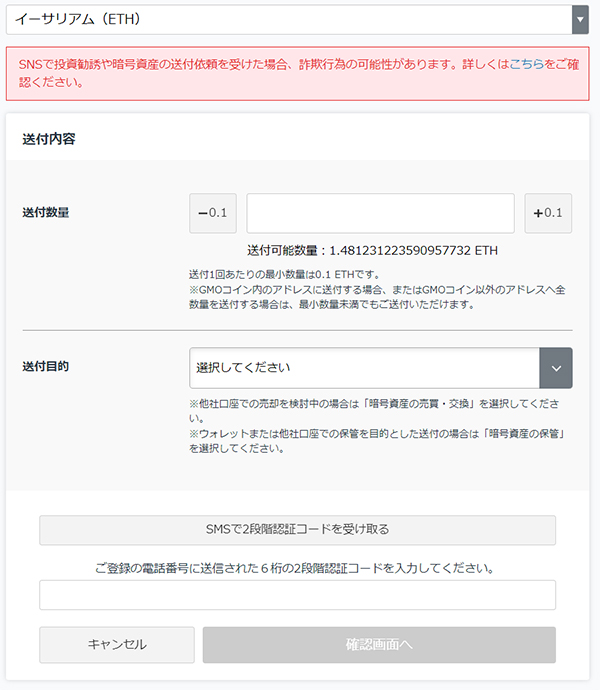The image size is (600, 690).
Task: Select the 送付可能数量 1.481231223590957732 ETH text
Action: (372, 251)
